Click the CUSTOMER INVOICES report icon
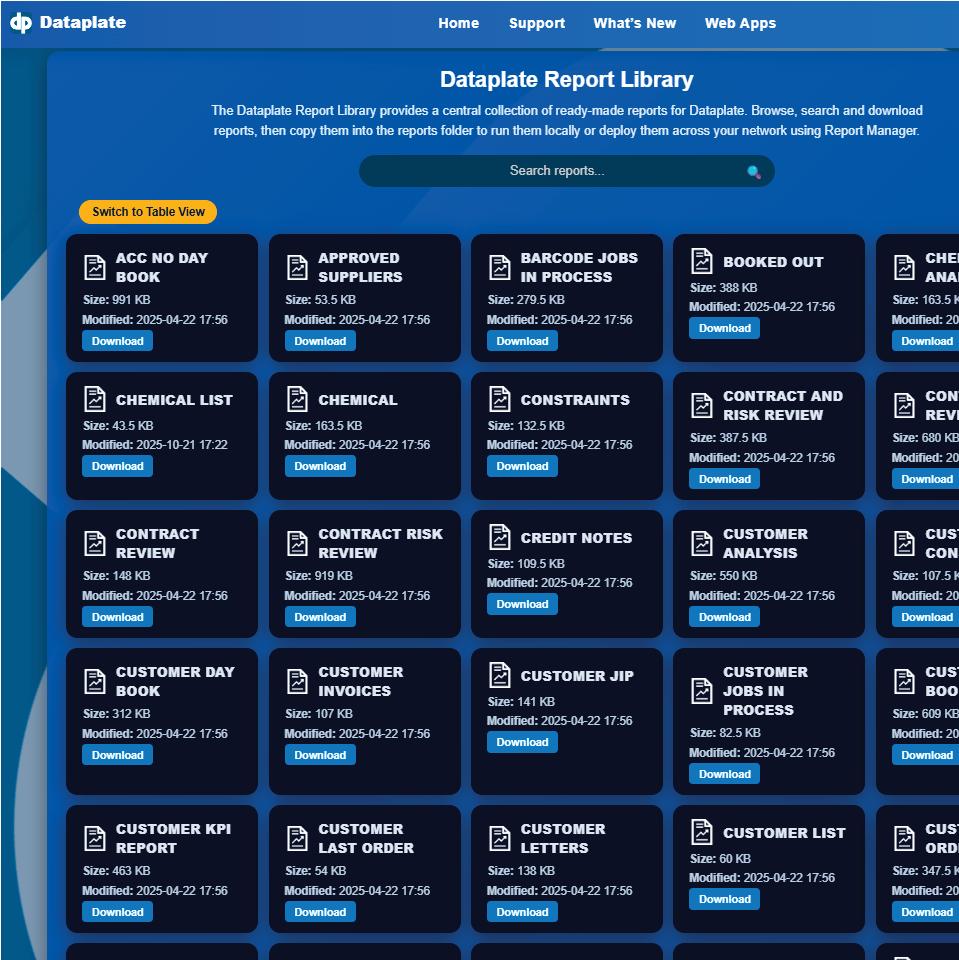The image size is (959, 960). pos(297,681)
